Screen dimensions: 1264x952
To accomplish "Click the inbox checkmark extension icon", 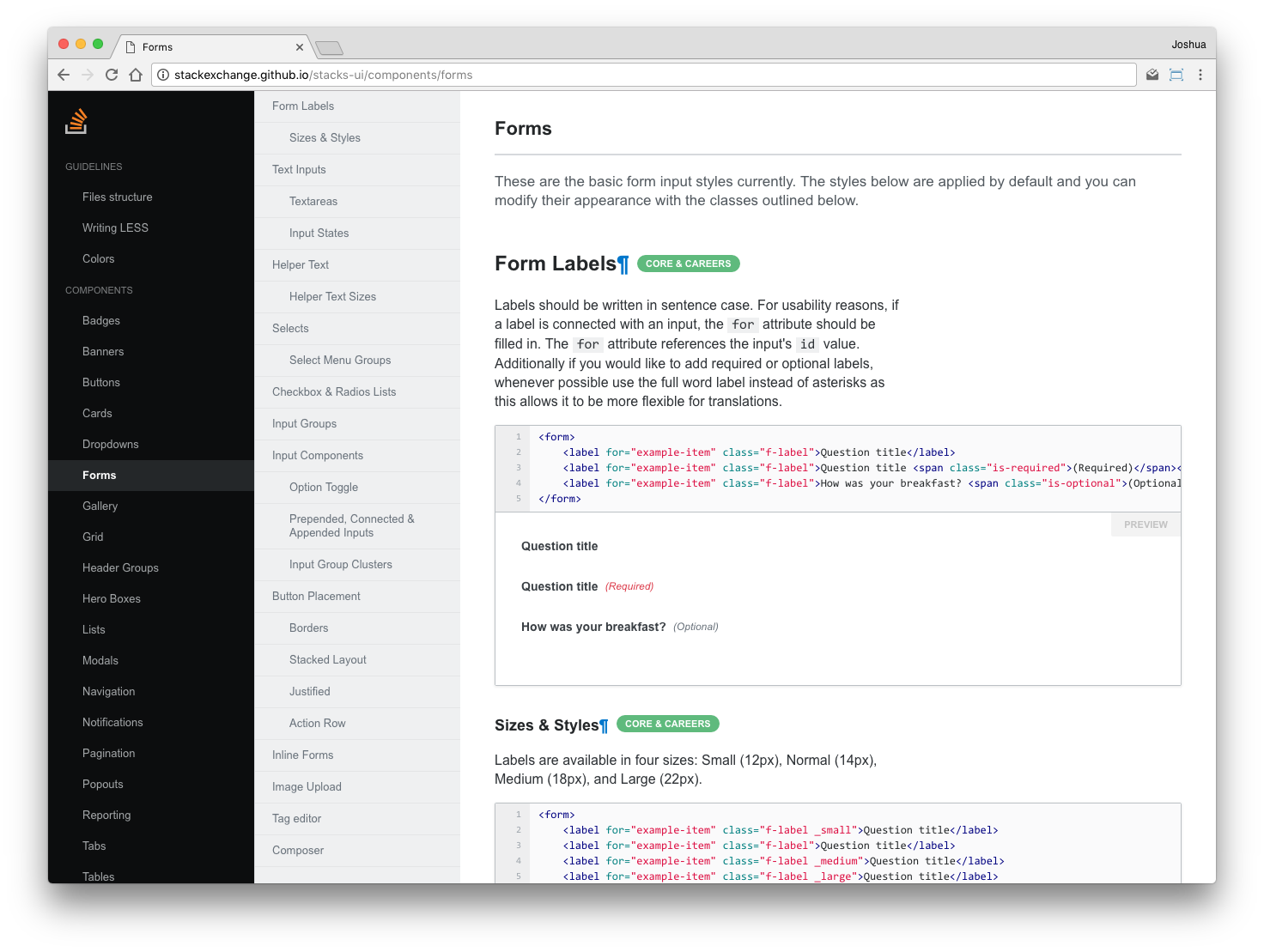I will click(x=1152, y=75).
